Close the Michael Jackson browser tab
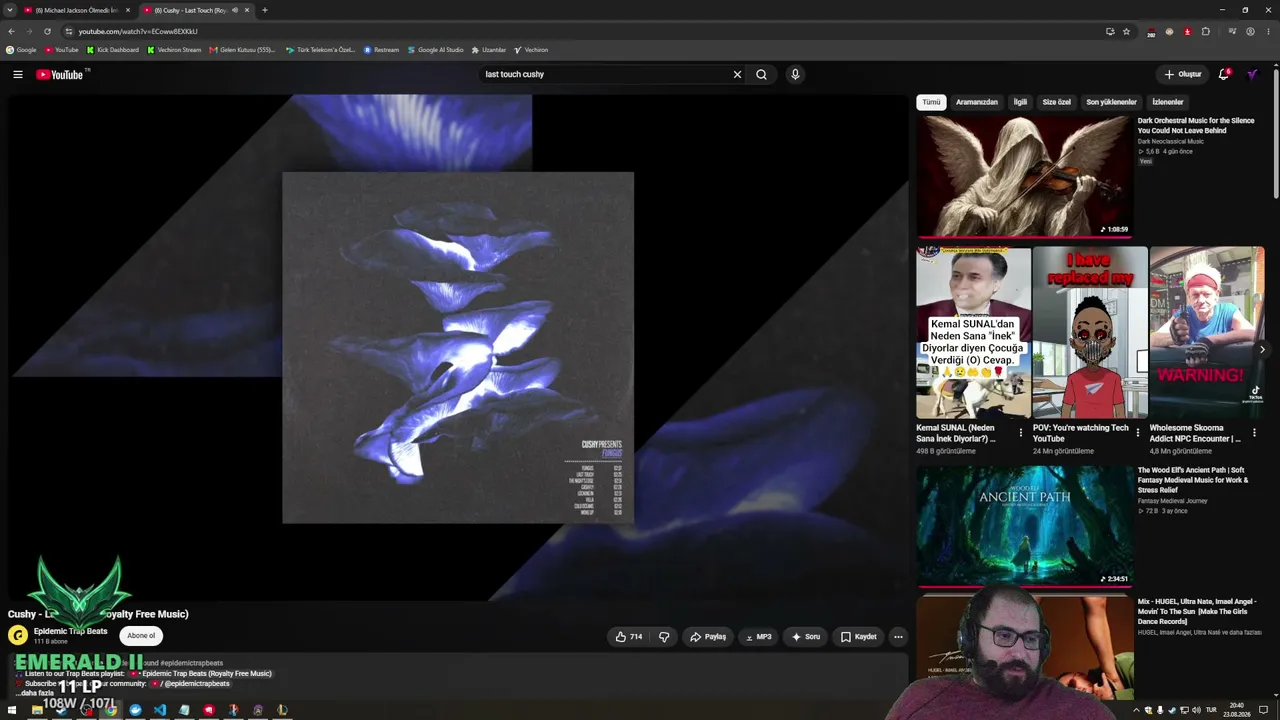Viewport: 1280px width, 720px height. [128, 10]
